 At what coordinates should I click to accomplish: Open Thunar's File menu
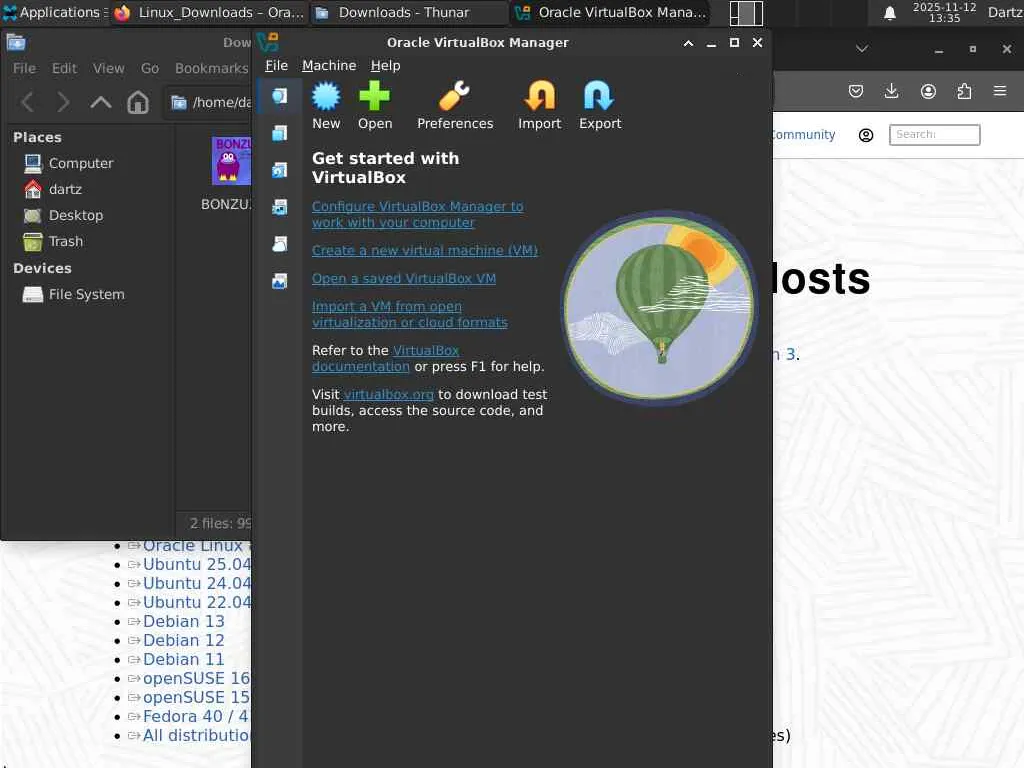(x=24, y=69)
